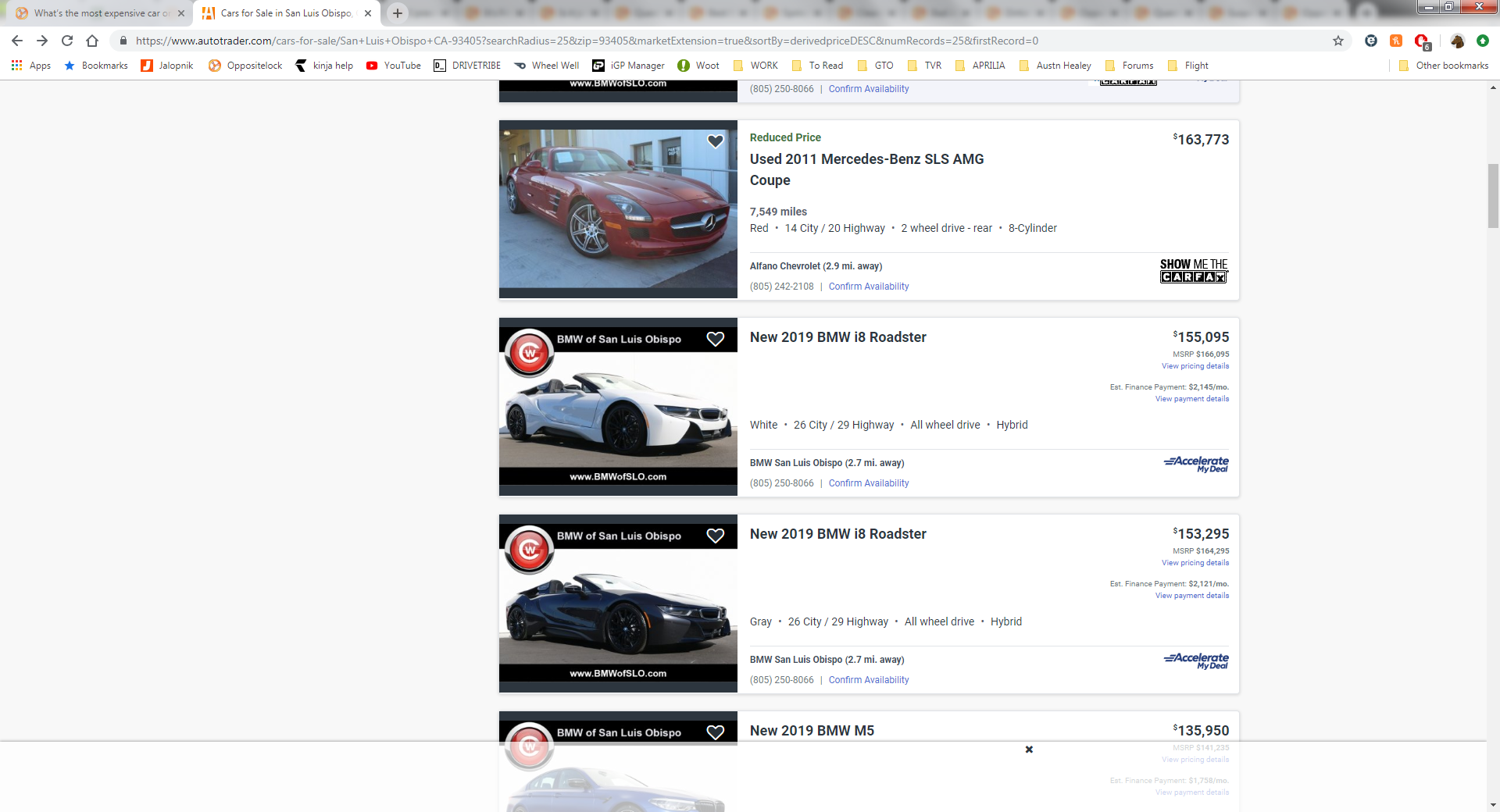Expand the GTO bookmarks folder

876,66
